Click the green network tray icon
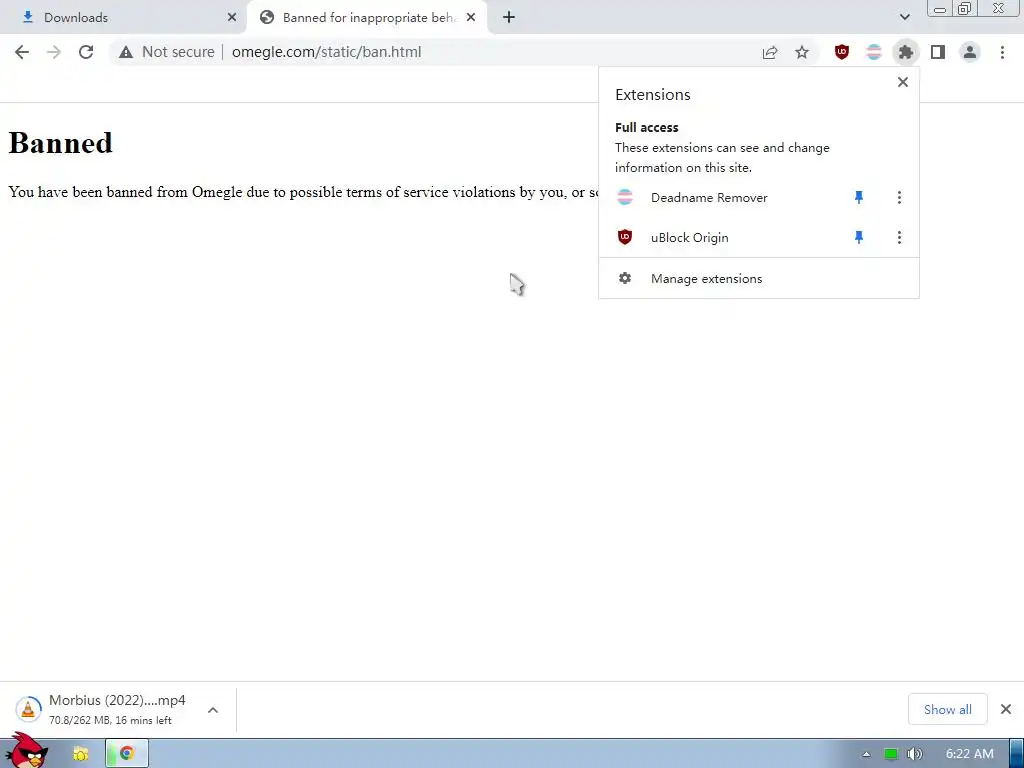This screenshot has height=768, width=1024. click(x=891, y=754)
